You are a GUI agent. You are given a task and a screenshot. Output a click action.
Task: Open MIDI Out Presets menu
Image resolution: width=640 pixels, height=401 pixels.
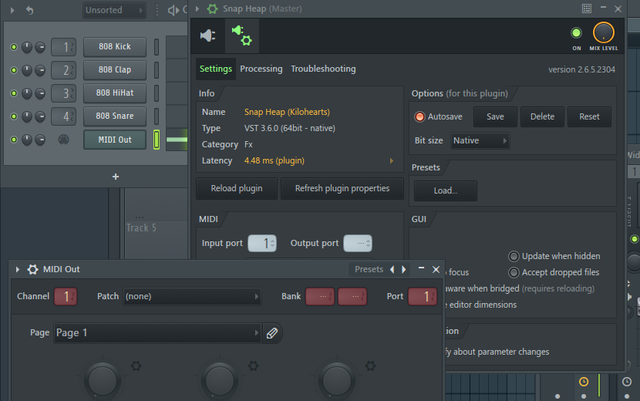pyautogui.click(x=369, y=270)
